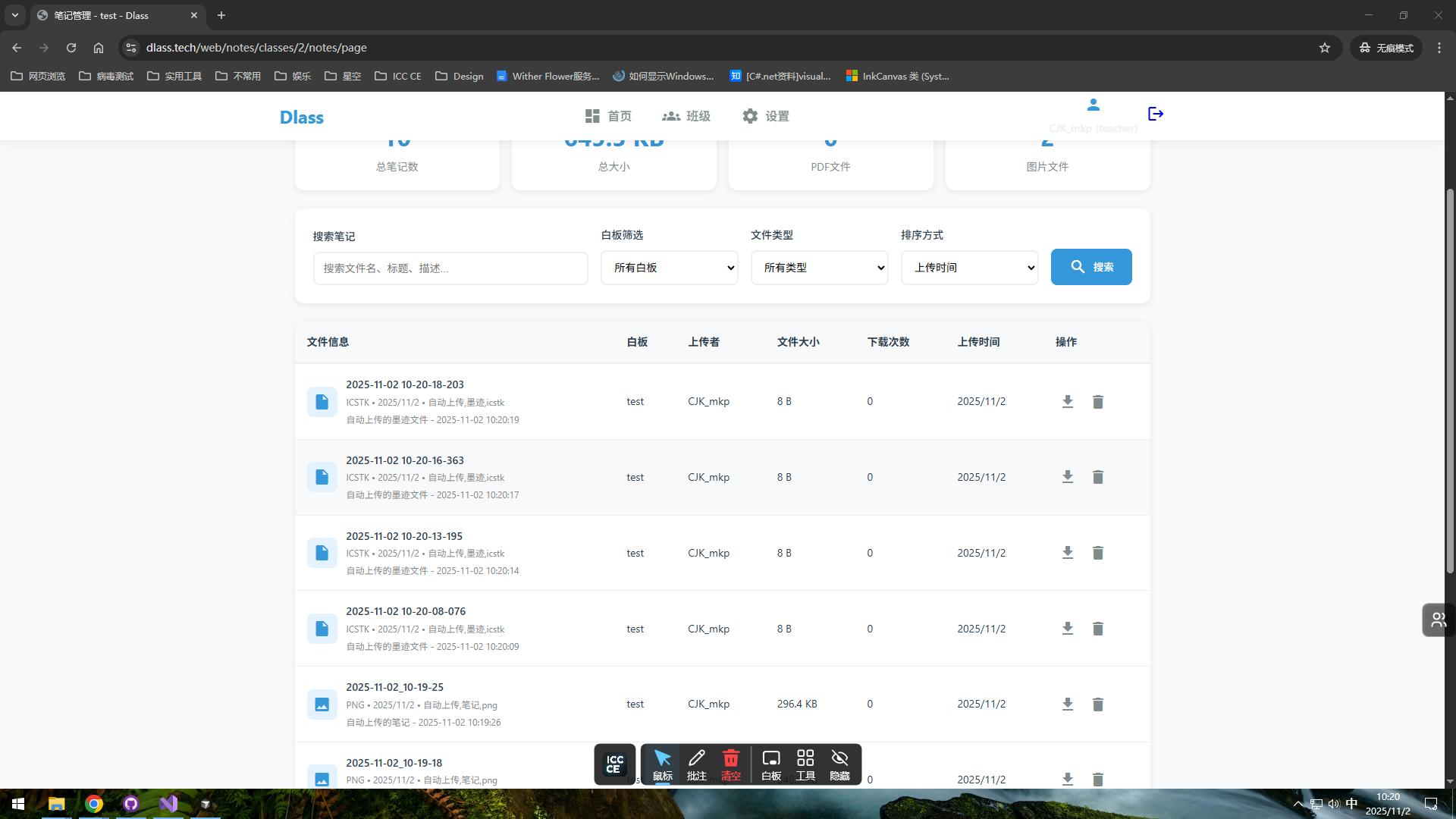This screenshot has width=1456, height=819.
Task: Open Chrome from the Windows taskbar
Action: tap(94, 804)
